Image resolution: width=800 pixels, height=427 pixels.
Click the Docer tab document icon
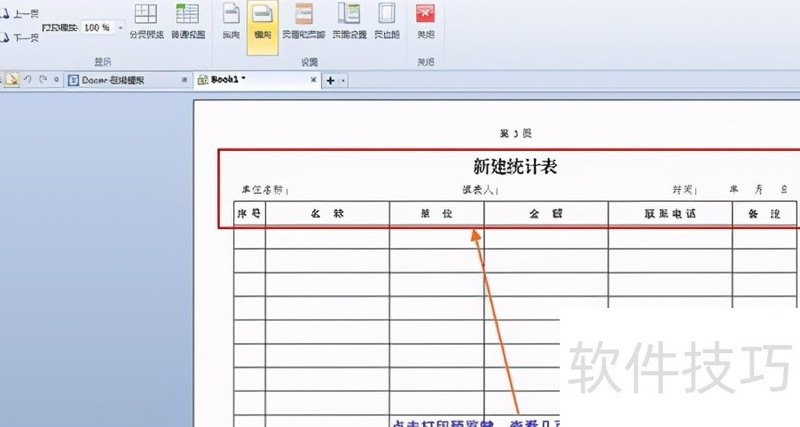click(73, 81)
